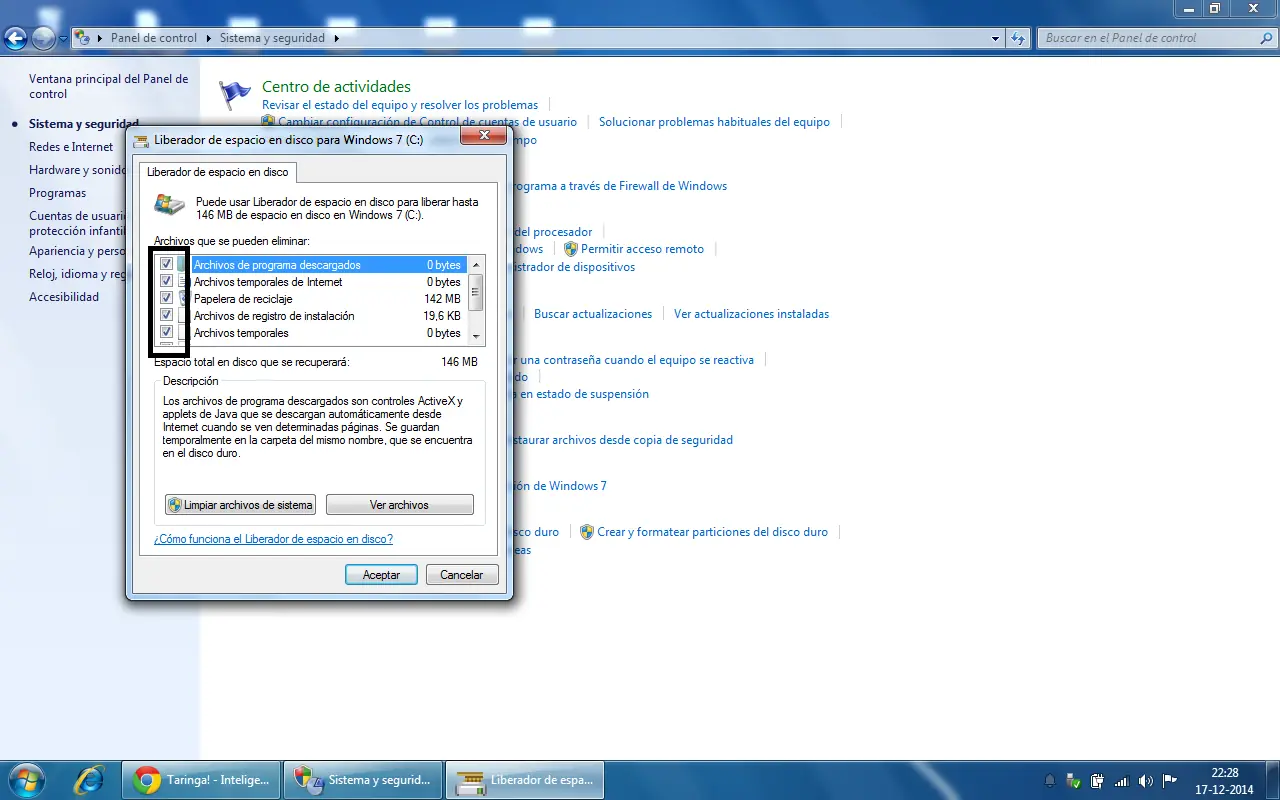Open Solucionar problemas habituales del equipo
This screenshot has height=800, width=1280.
tap(714, 122)
